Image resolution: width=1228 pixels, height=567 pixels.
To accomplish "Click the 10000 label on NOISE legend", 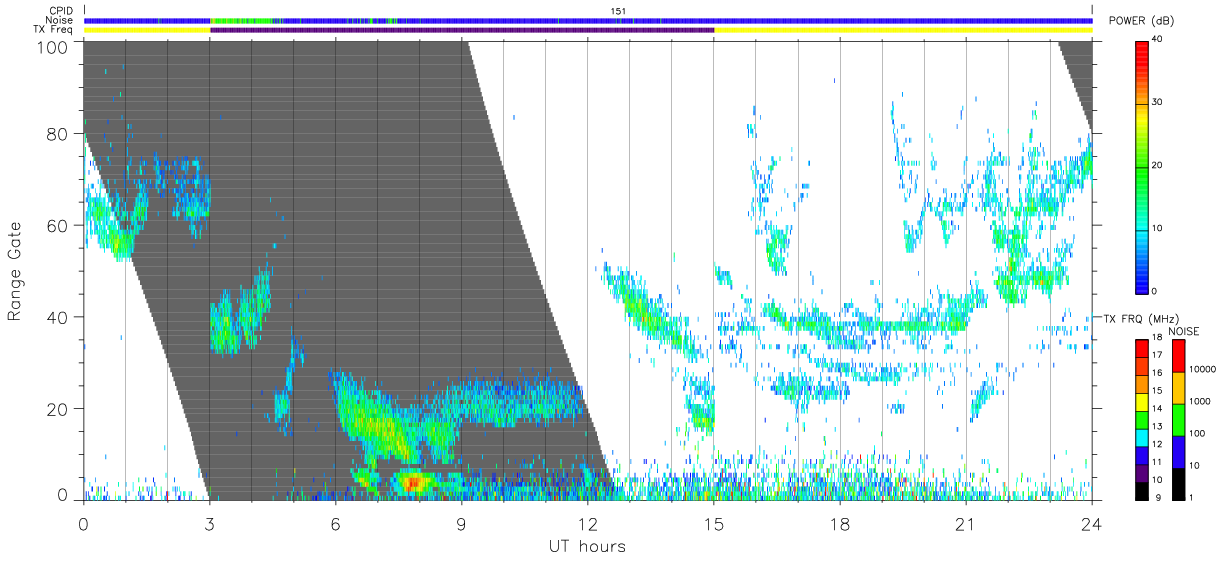I will pyautogui.click(x=1203, y=370).
